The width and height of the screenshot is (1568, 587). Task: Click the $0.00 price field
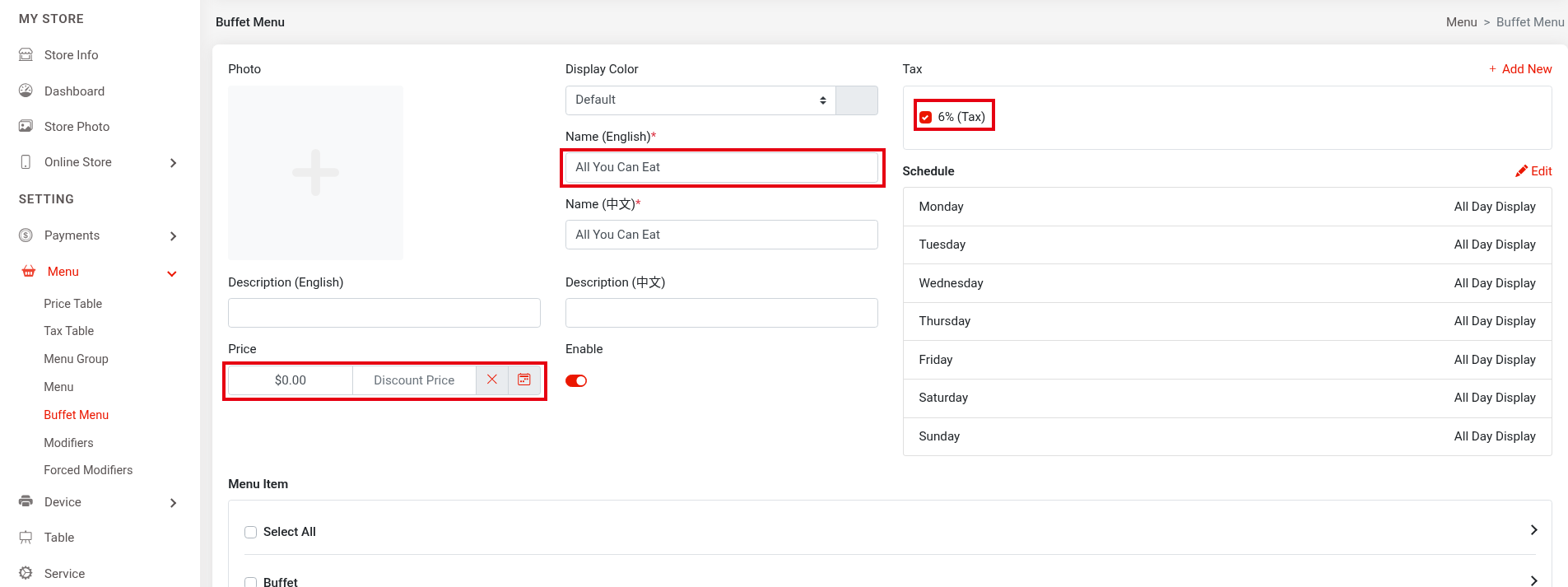click(291, 380)
